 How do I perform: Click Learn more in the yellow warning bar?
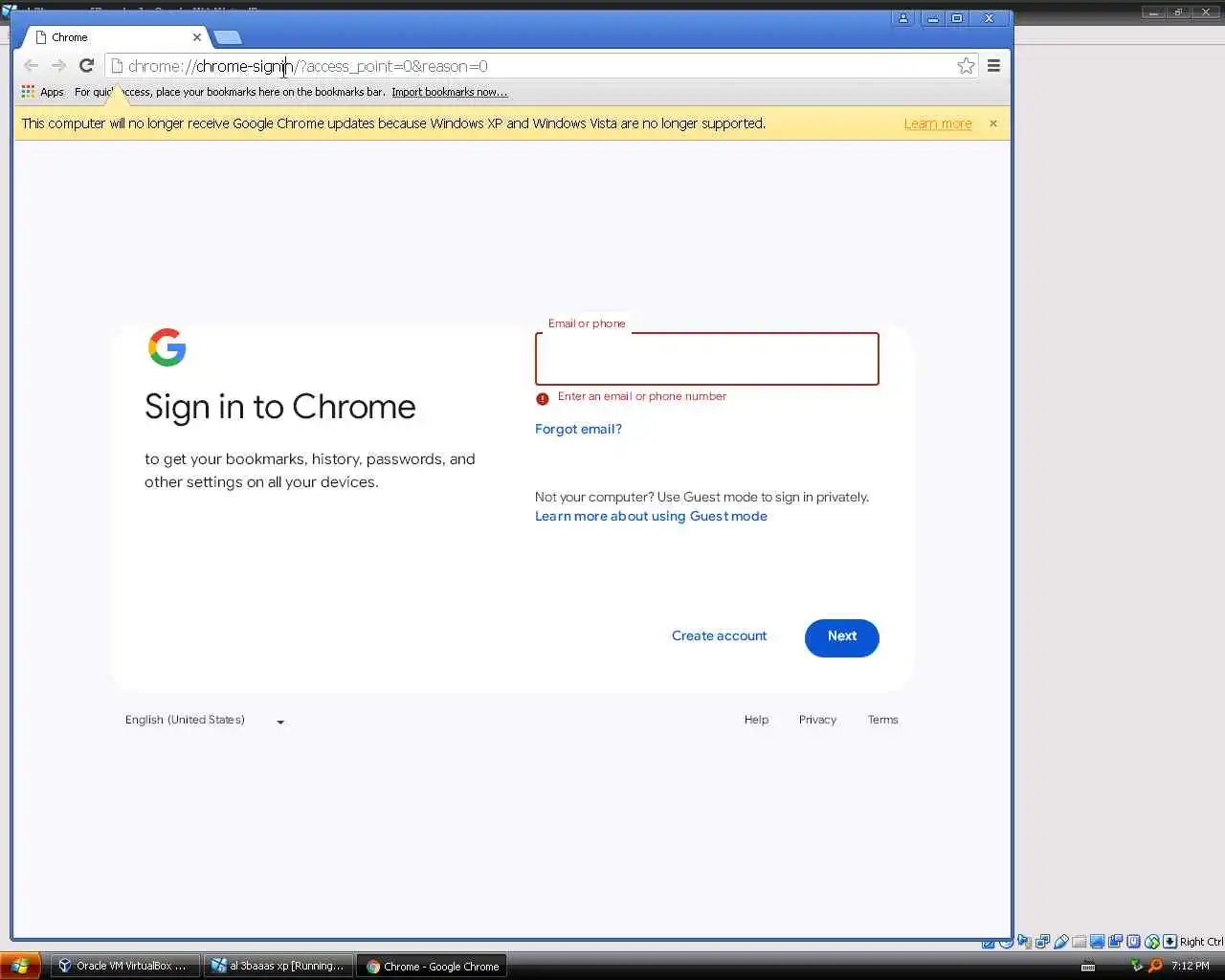click(x=938, y=123)
